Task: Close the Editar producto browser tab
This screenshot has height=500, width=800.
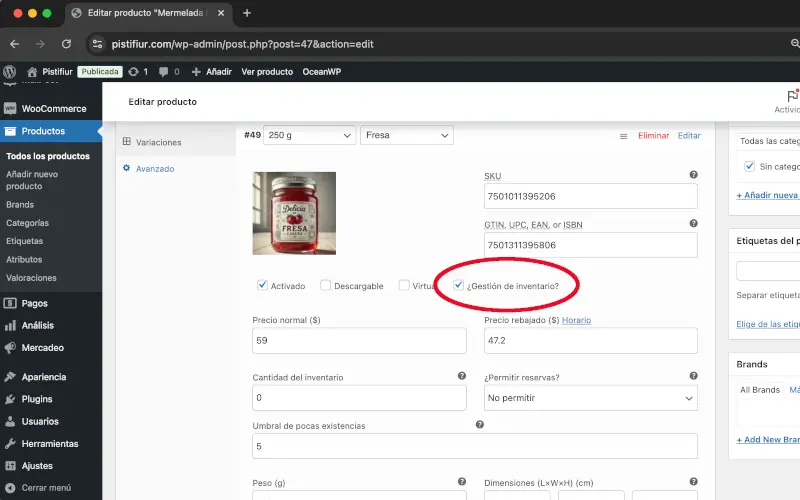Action: click(221, 13)
